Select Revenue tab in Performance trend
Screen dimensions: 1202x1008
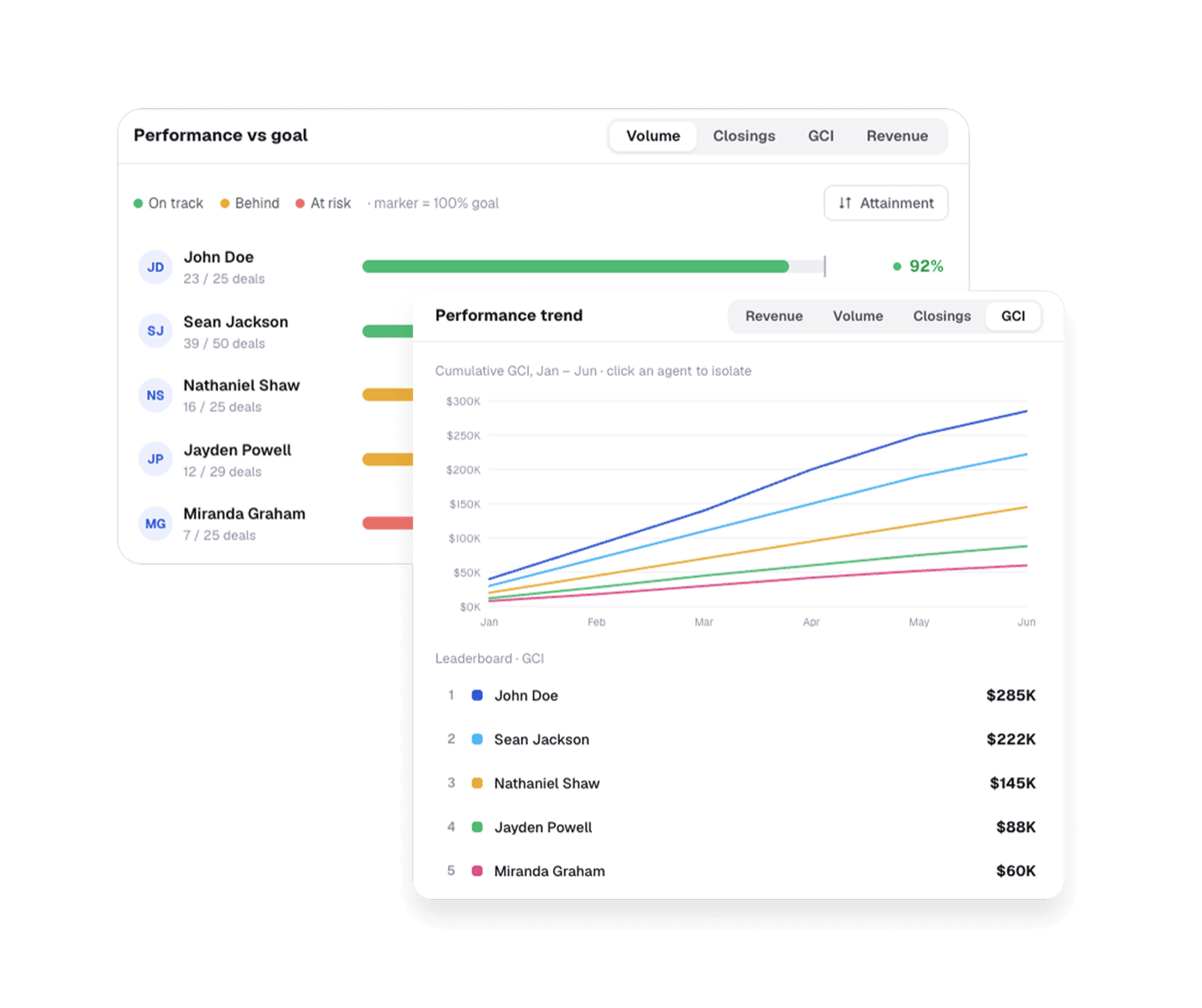point(774,316)
